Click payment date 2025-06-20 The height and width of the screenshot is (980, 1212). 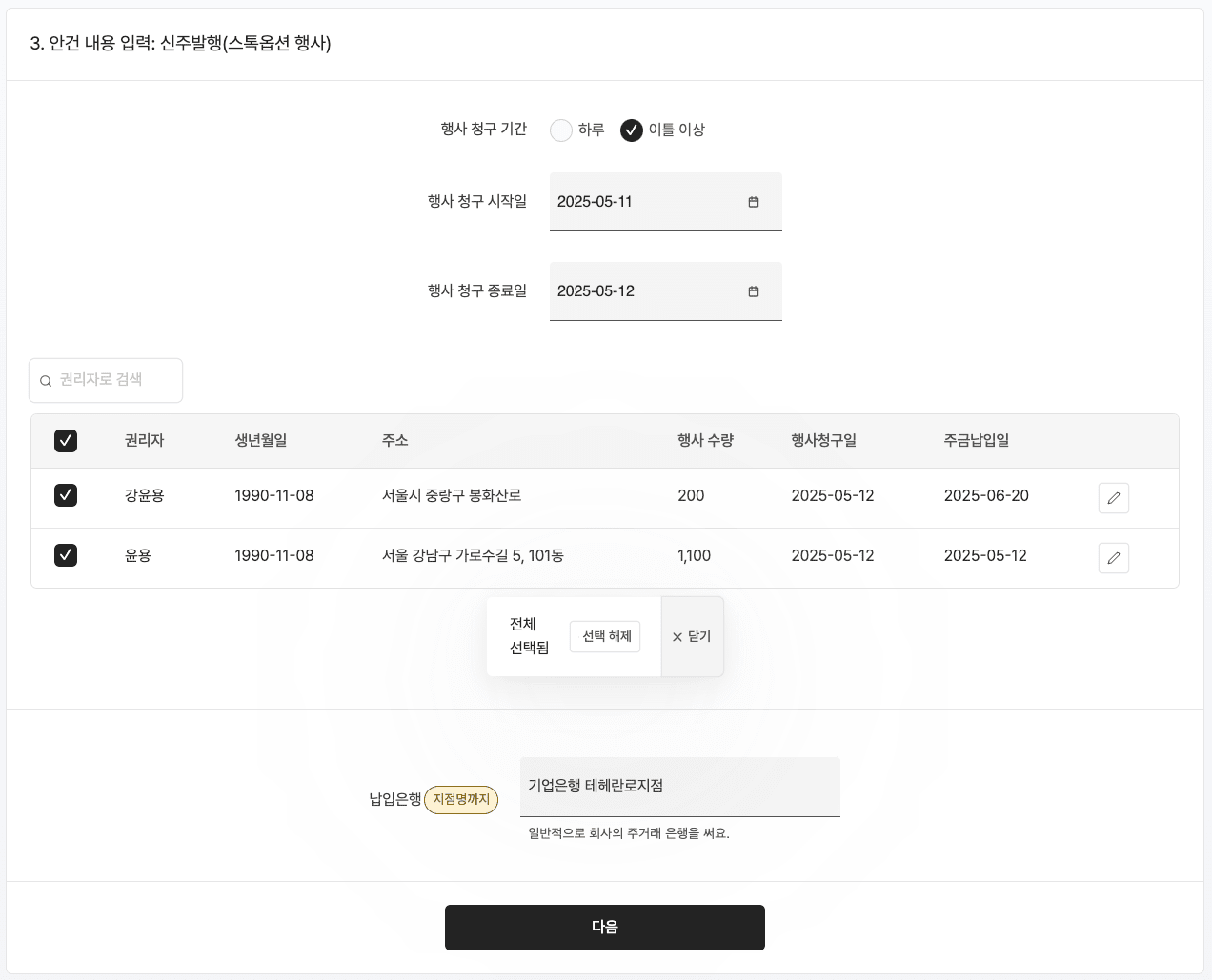point(986,495)
